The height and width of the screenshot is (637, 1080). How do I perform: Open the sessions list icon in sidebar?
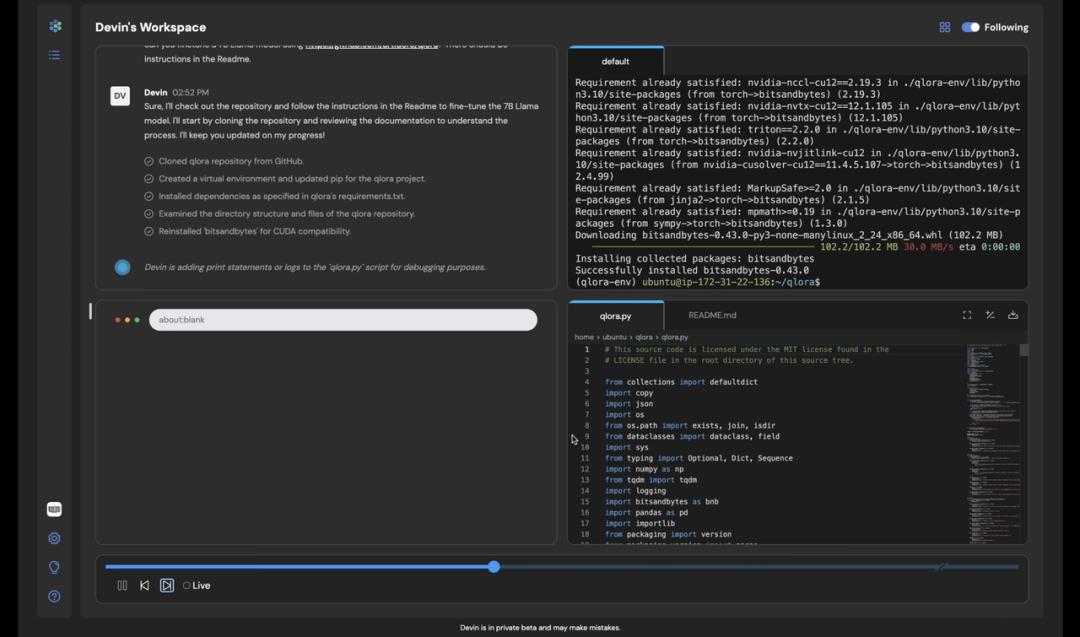(55, 55)
